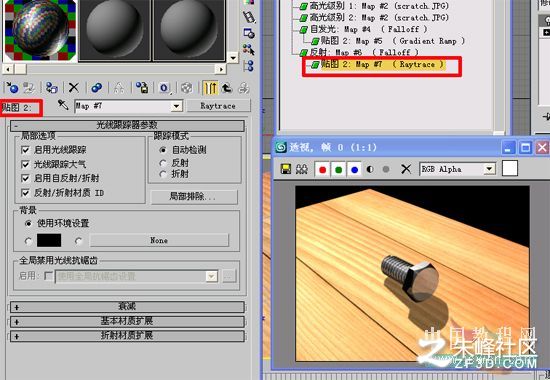
Task: Open the Material/Map Navigator icon
Action: click(x=249, y=66)
